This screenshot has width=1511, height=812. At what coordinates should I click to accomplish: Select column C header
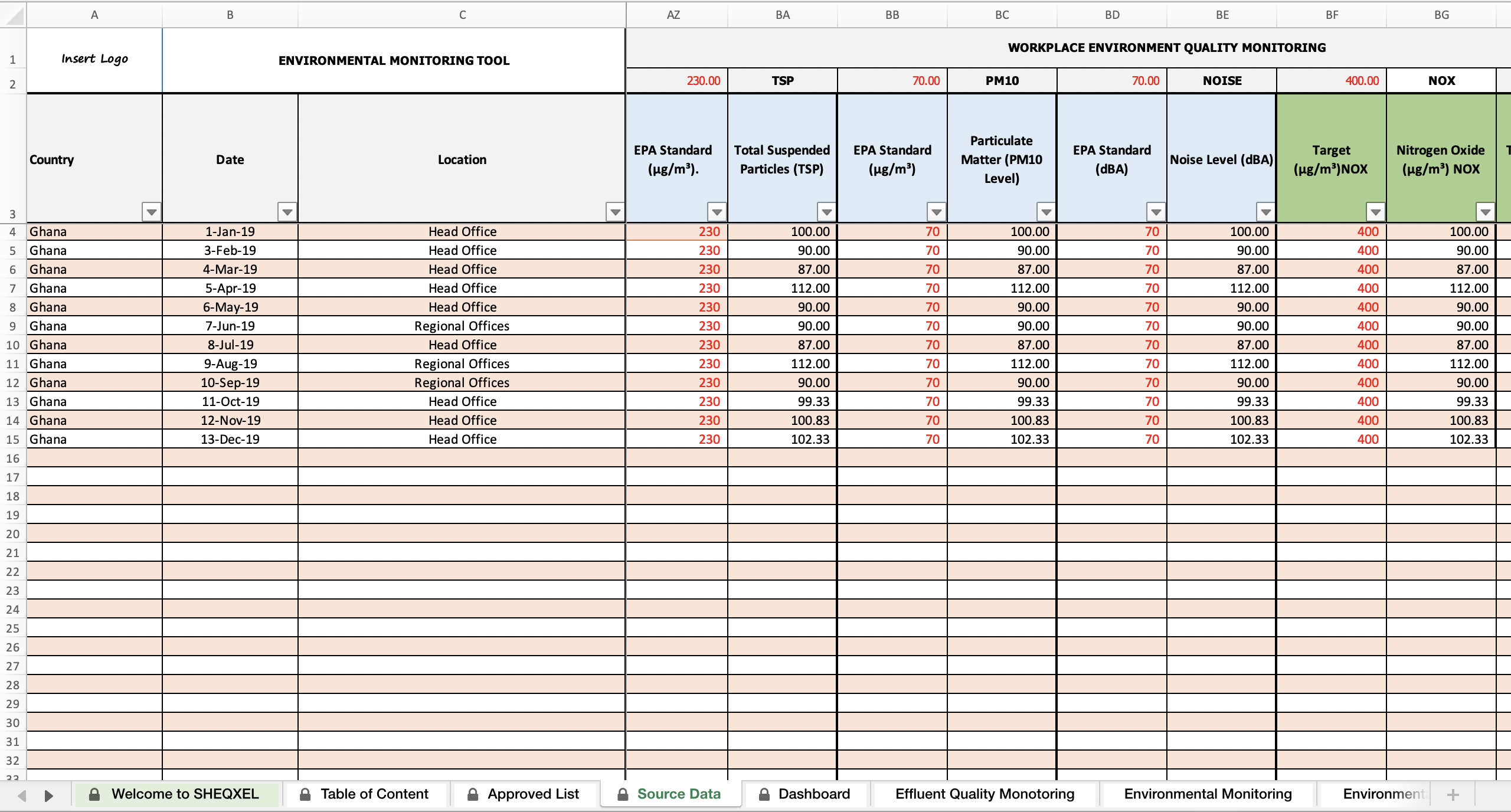[x=462, y=15]
